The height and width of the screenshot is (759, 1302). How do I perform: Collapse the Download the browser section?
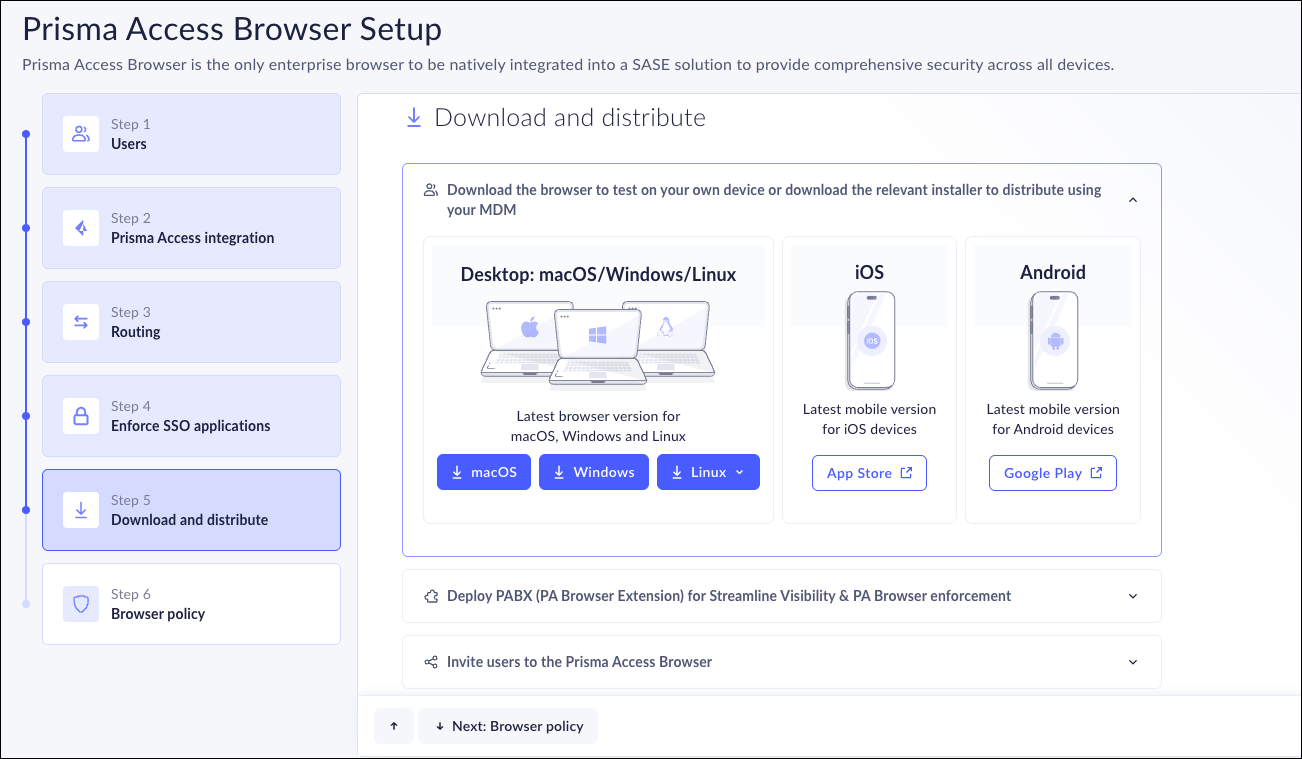pyautogui.click(x=1133, y=200)
